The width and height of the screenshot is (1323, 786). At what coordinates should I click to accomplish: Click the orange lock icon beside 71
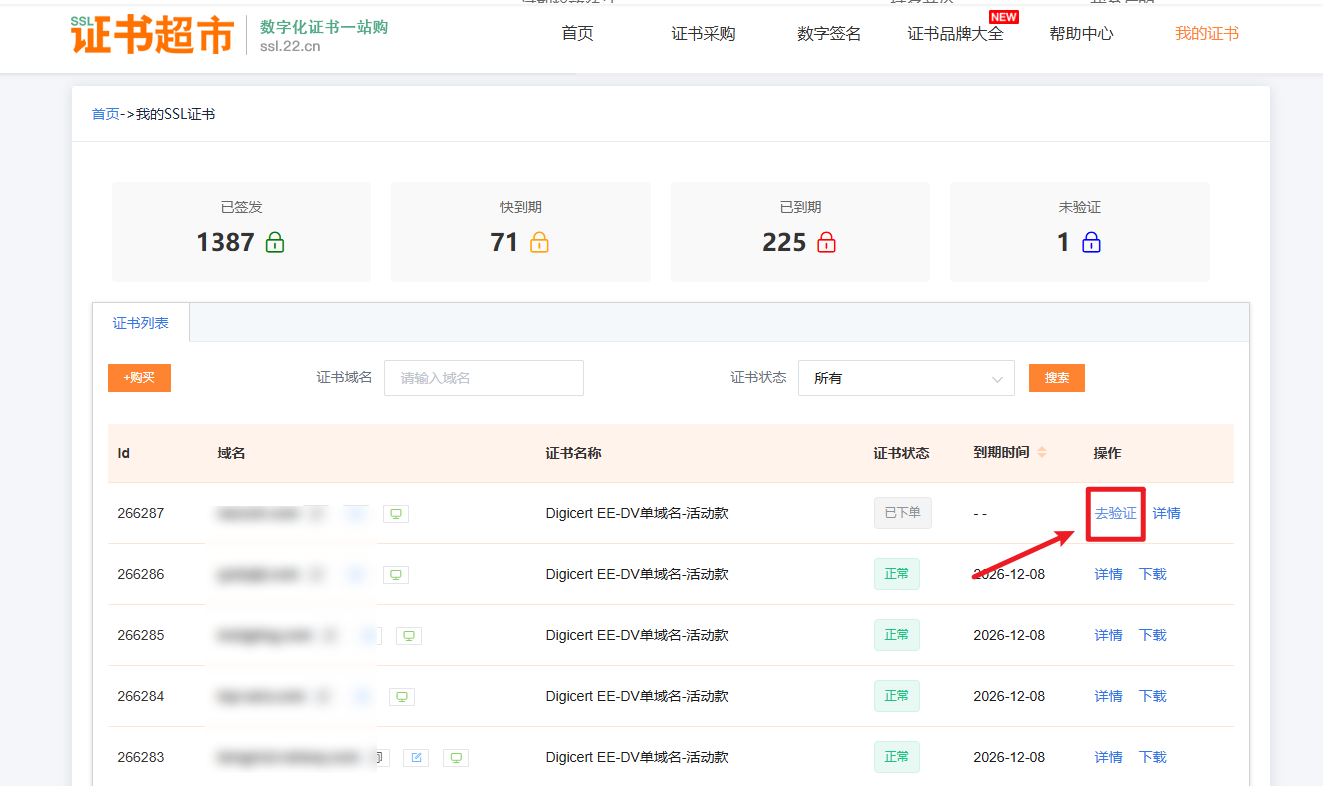[x=539, y=242]
